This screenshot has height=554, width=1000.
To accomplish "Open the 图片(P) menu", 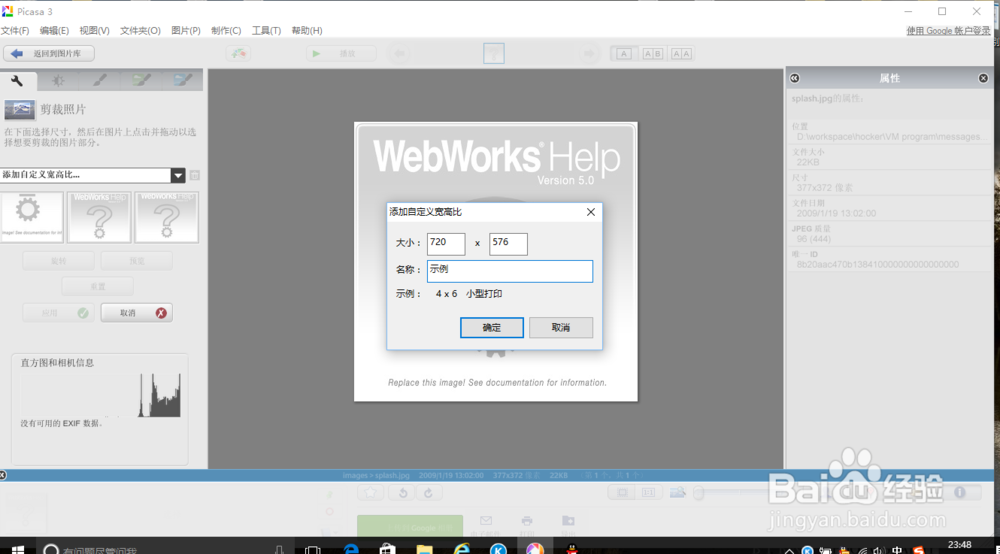I will [x=186, y=31].
